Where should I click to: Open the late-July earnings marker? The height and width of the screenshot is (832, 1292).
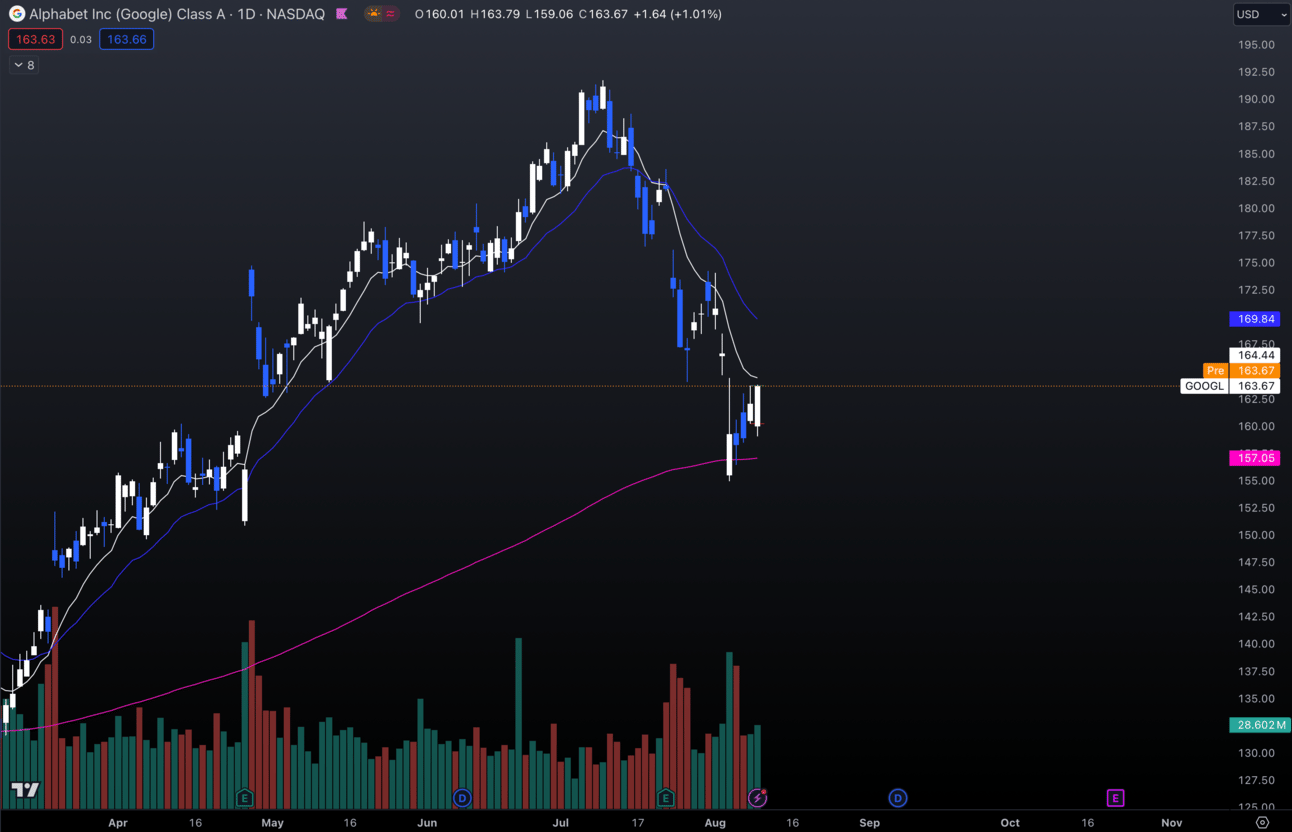click(x=666, y=798)
